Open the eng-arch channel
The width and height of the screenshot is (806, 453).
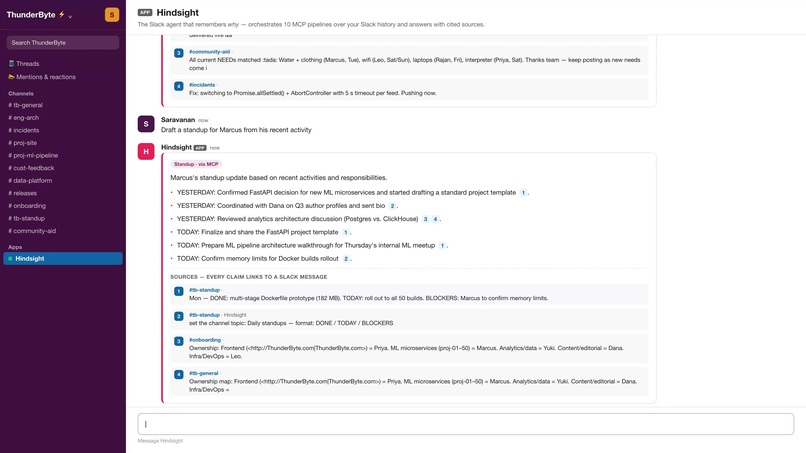coord(24,118)
